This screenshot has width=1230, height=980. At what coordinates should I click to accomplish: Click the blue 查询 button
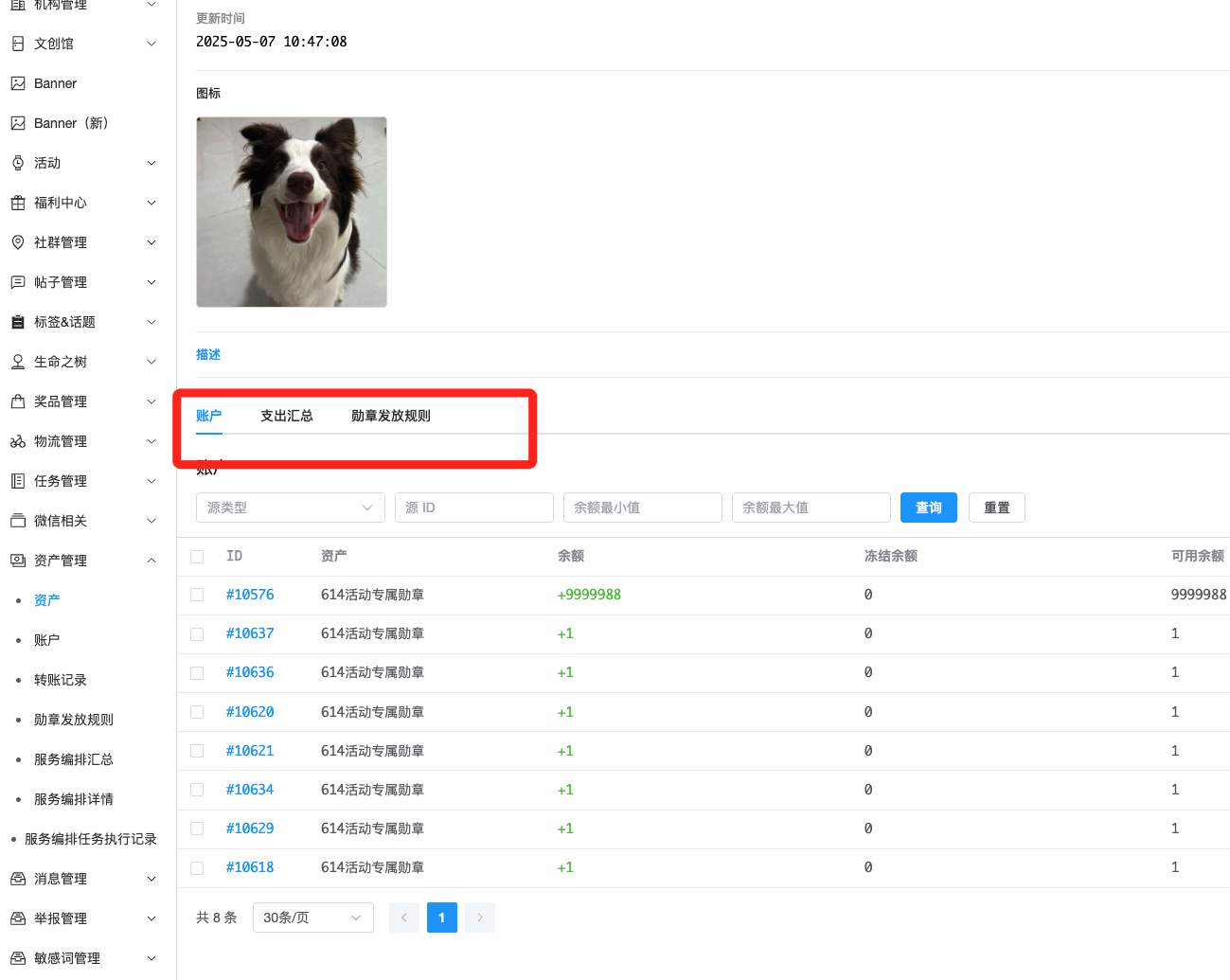click(x=928, y=508)
